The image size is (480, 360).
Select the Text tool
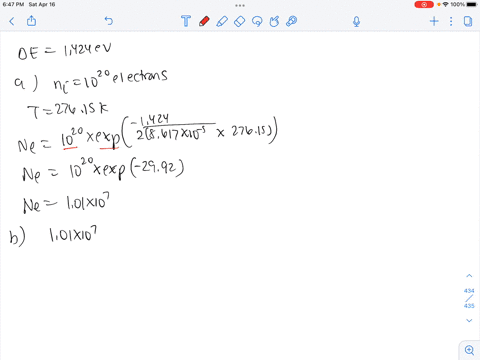click(x=186, y=21)
